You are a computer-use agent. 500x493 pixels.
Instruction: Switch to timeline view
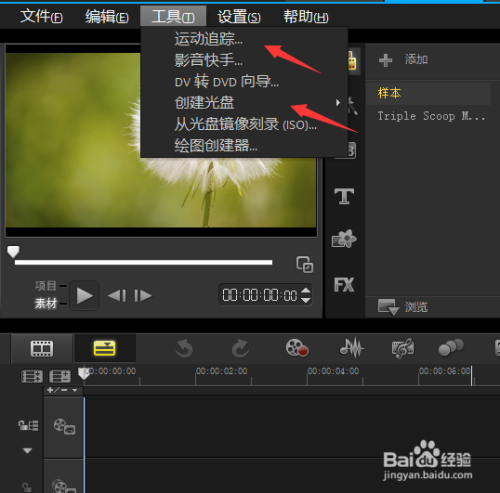[104, 349]
